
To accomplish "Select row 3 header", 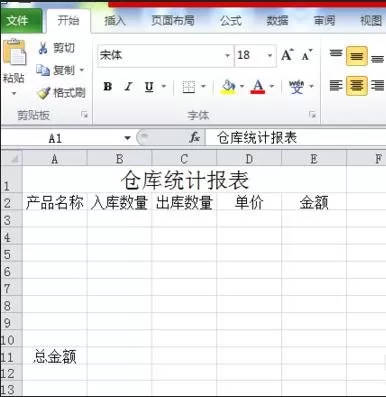I will click(x=11, y=219).
